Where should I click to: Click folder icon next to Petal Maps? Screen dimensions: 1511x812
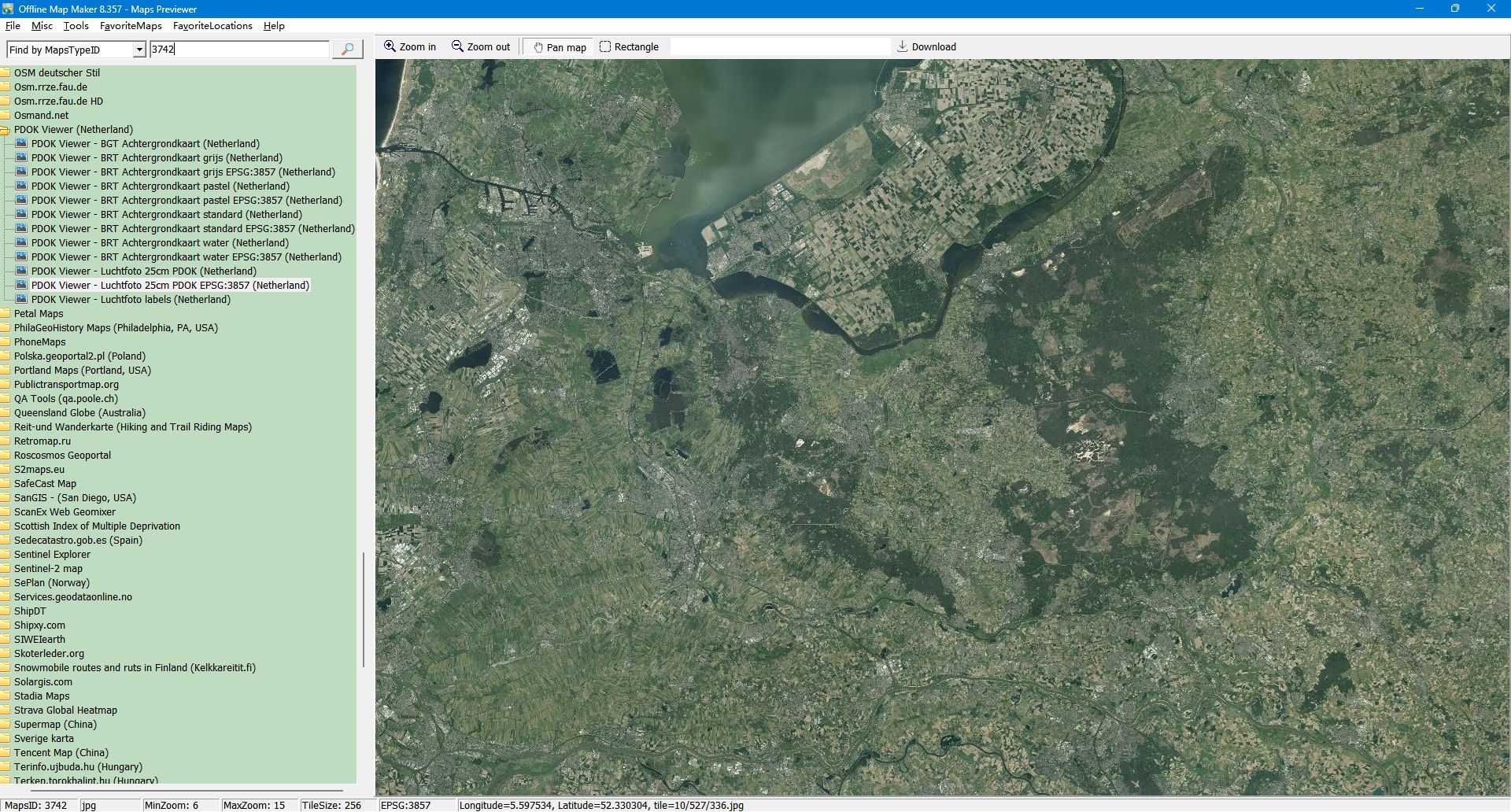click(x=6, y=314)
